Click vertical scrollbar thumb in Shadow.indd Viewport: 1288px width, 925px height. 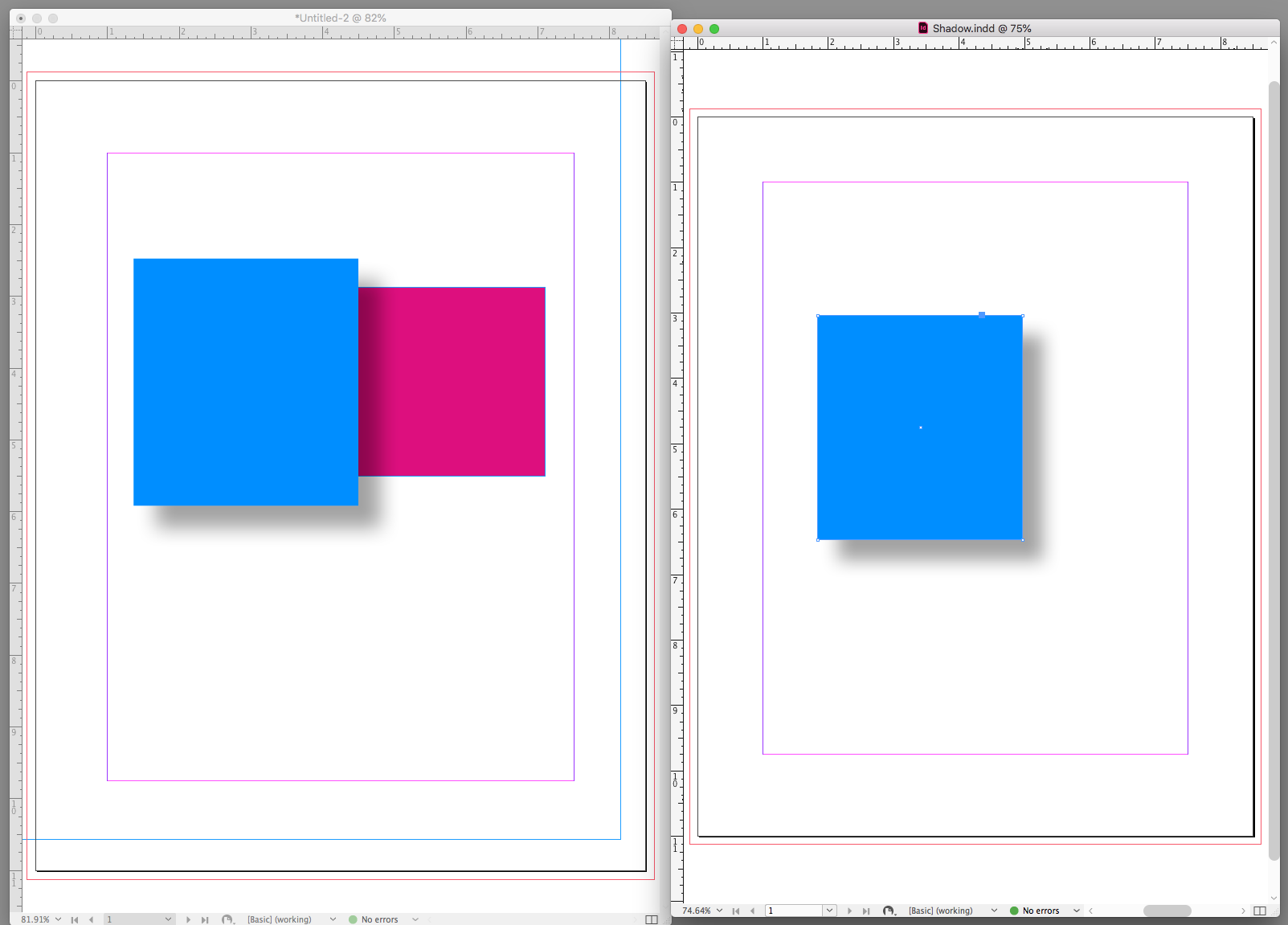[1274, 470]
